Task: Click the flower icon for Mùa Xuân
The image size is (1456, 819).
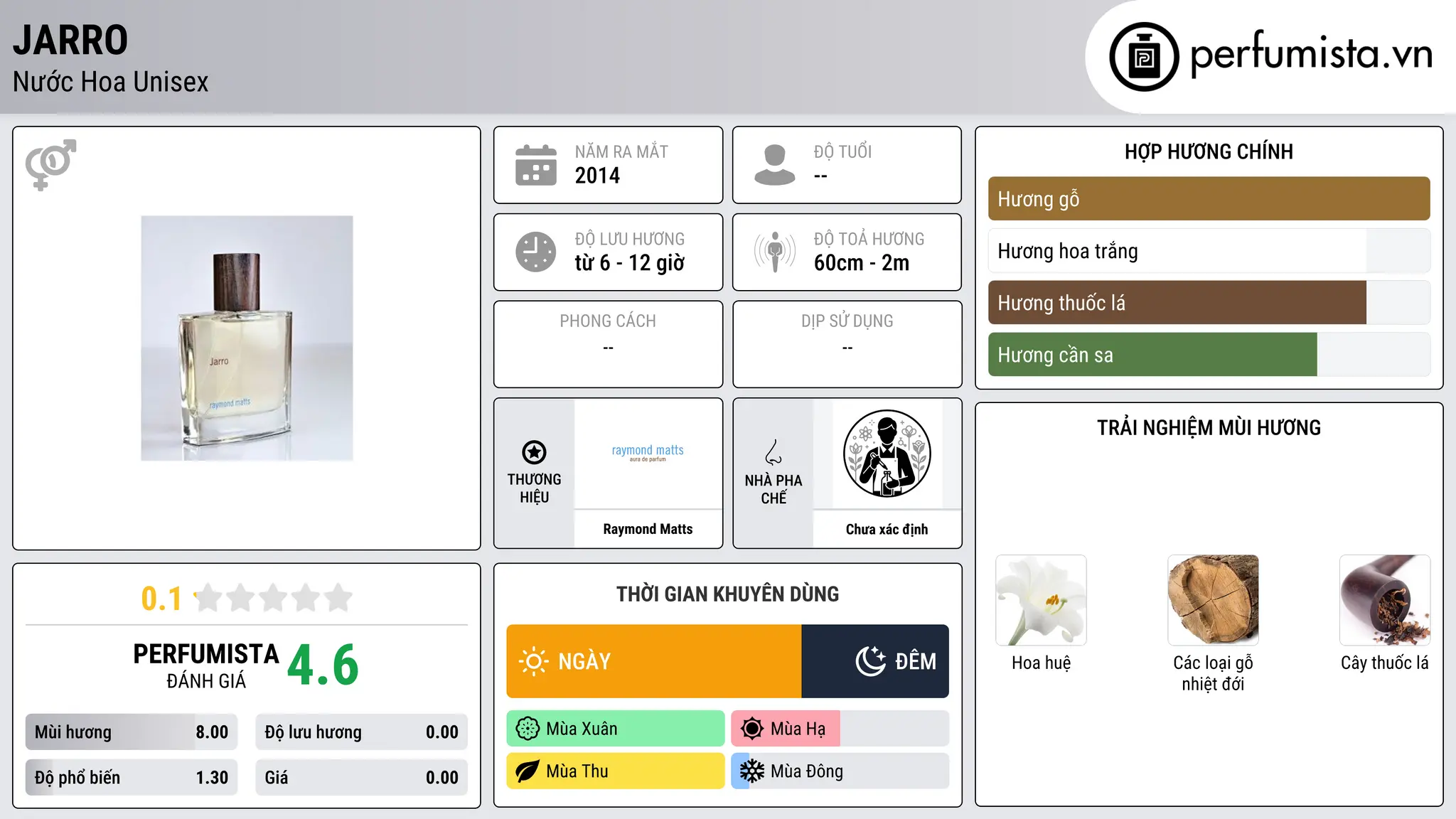Action: point(528,729)
